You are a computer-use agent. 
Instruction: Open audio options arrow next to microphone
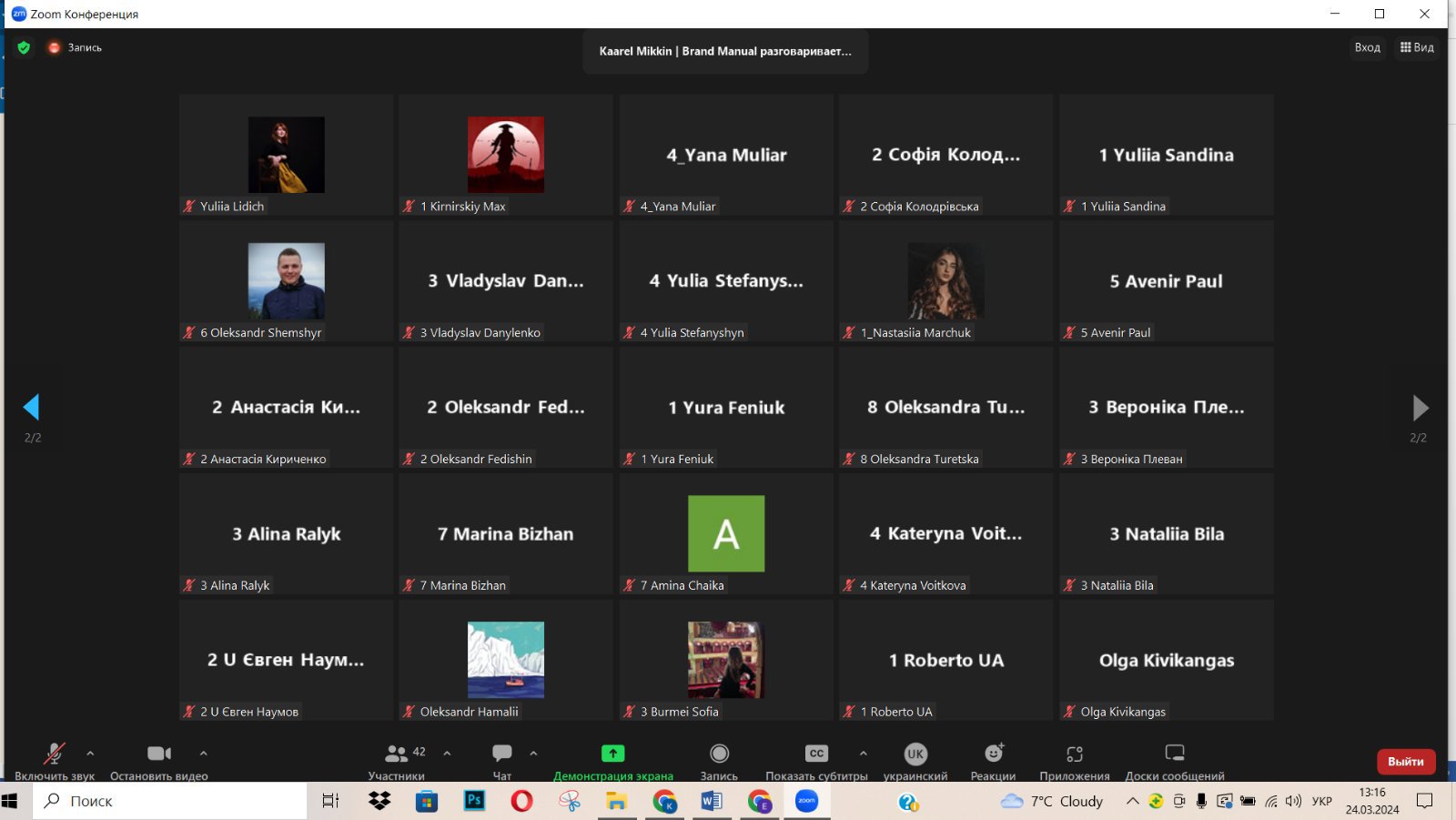pyautogui.click(x=90, y=754)
